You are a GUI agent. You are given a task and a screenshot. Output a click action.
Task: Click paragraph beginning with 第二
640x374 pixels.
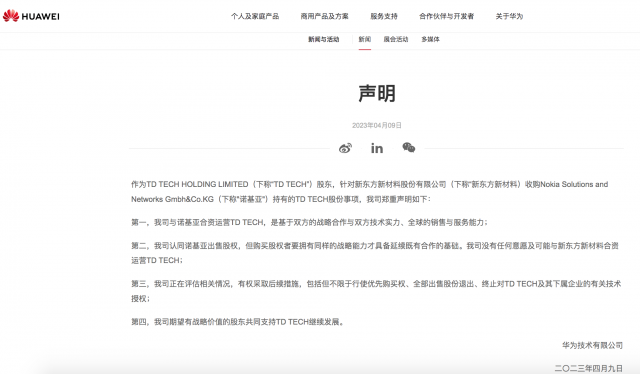(x=375, y=253)
